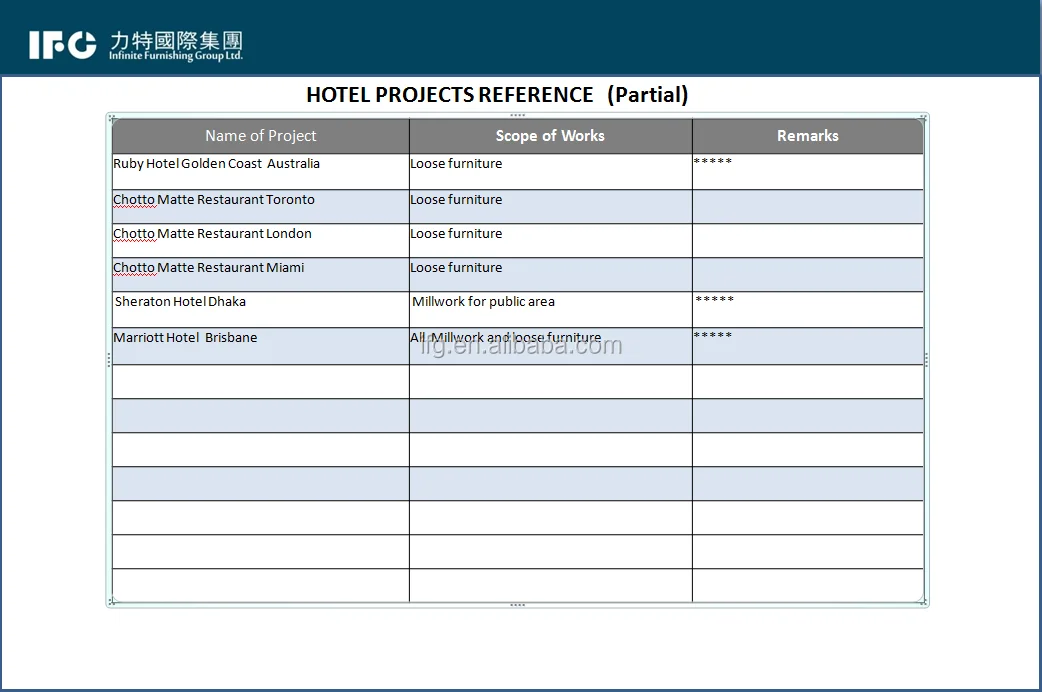Image resolution: width=1042 pixels, height=692 pixels.
Task: Click the 'Infinite Furnishing Group Ltd.' text
Action: click(176, 56)
